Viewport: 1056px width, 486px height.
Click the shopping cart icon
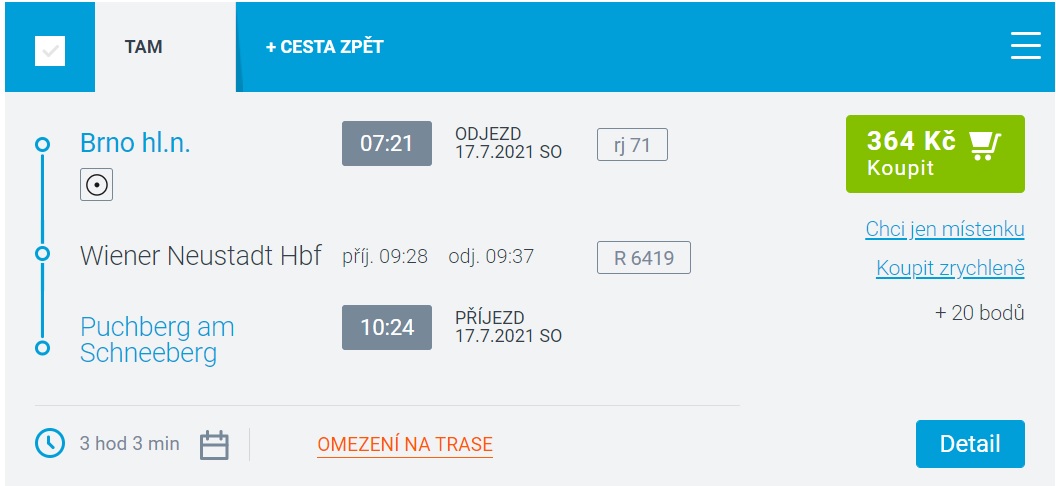tap(985, 145)
